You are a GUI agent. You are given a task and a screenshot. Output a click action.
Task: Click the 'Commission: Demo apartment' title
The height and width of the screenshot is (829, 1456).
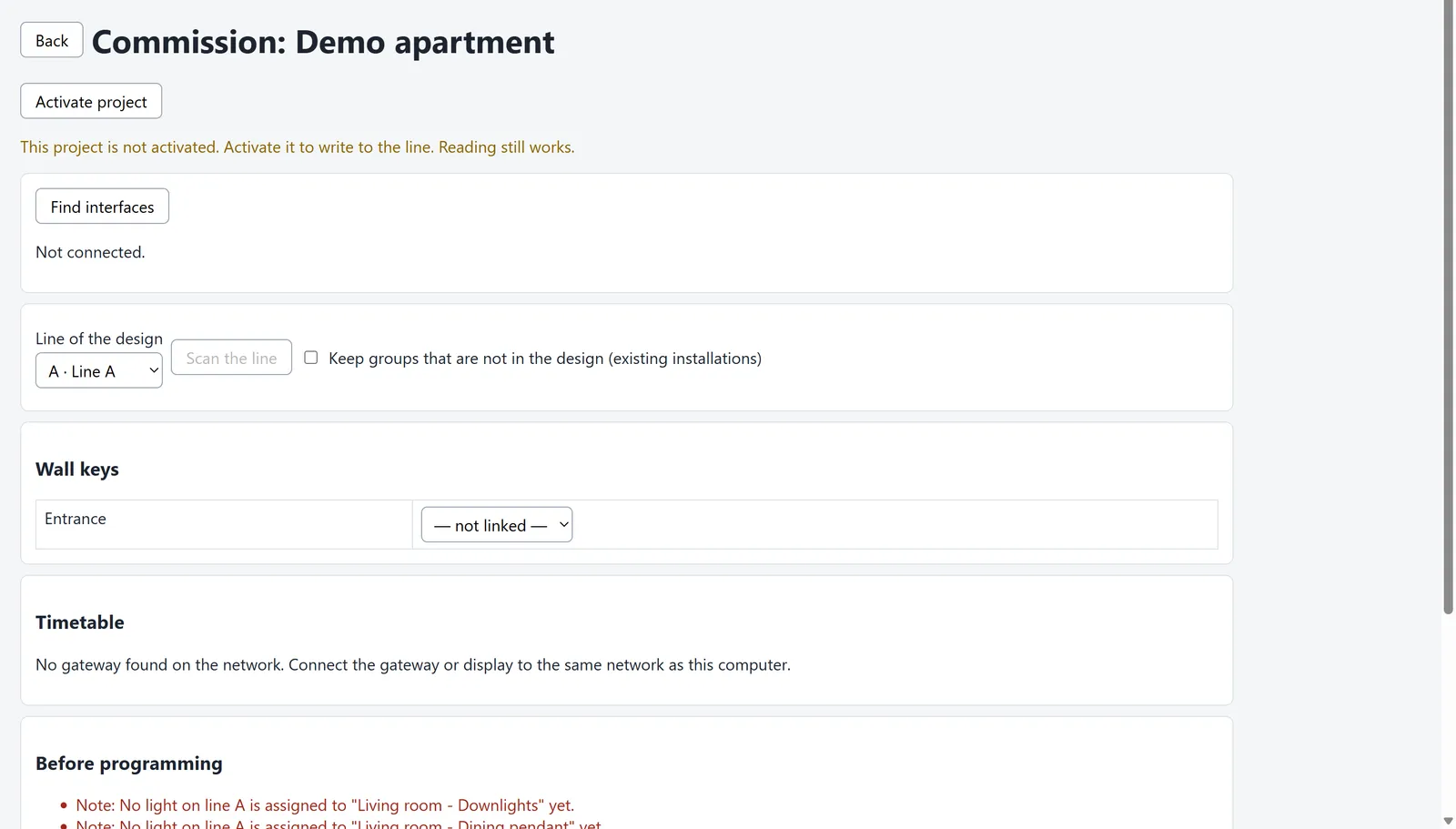click(323, 42)
